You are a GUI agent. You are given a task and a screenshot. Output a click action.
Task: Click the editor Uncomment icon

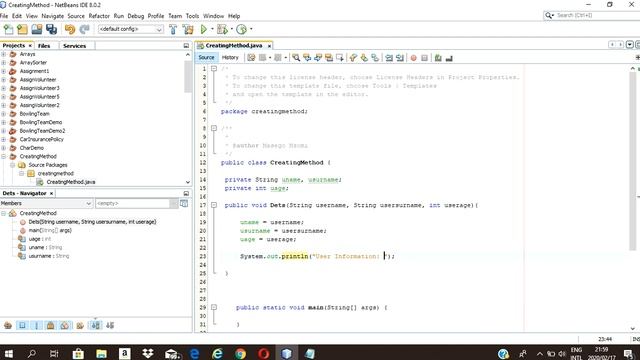point(449,58)
